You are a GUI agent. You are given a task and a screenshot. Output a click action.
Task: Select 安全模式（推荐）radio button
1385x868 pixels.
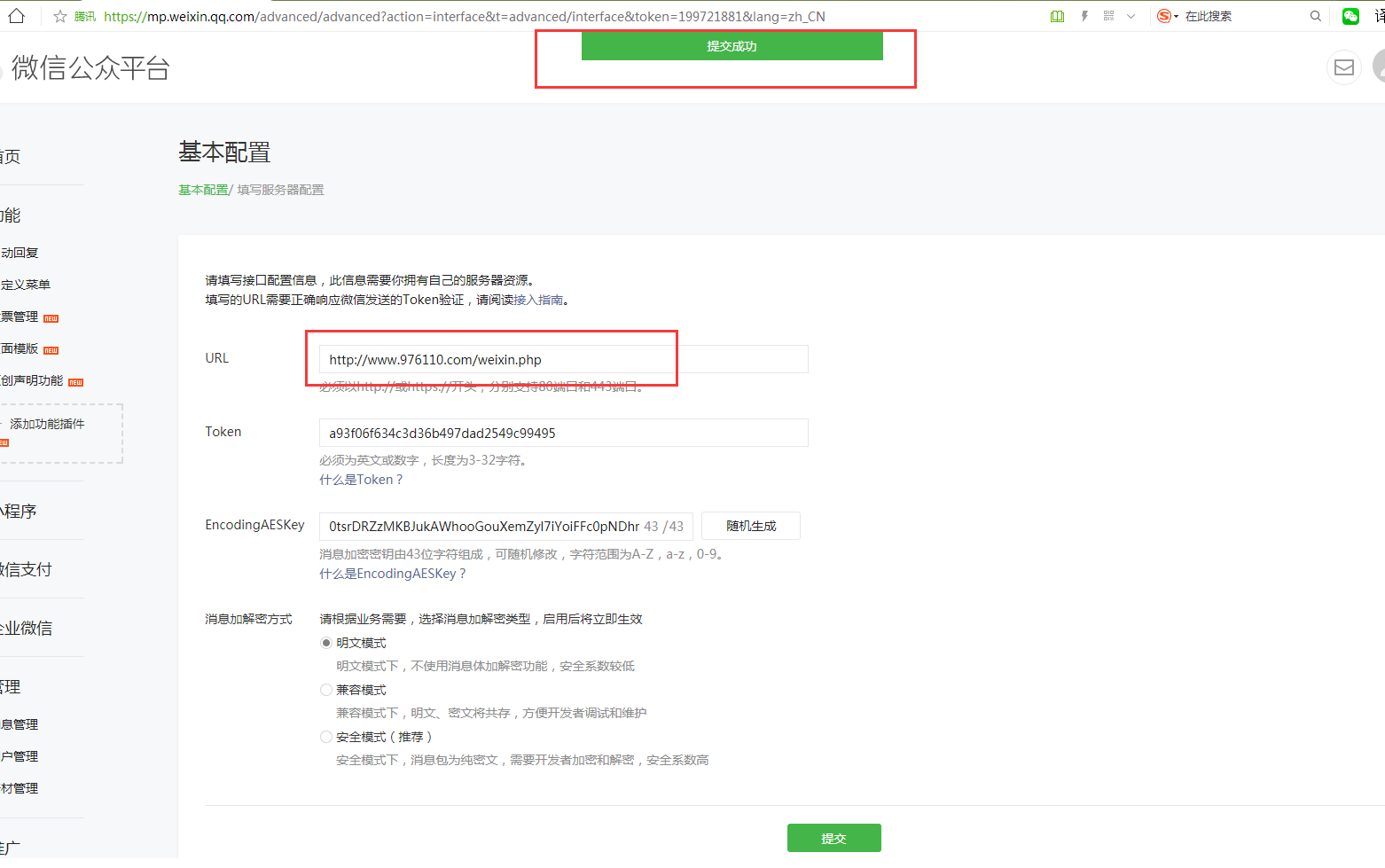(x=326, y=737)
